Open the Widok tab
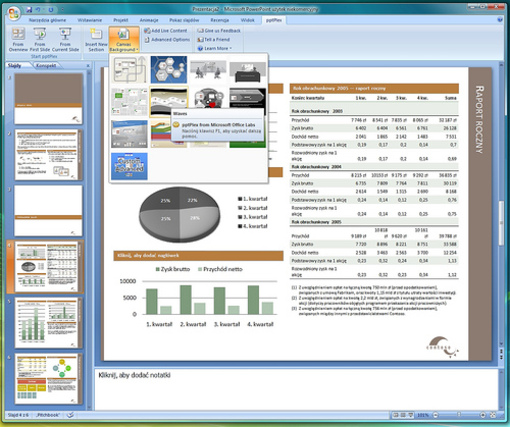 coord(247,20)
